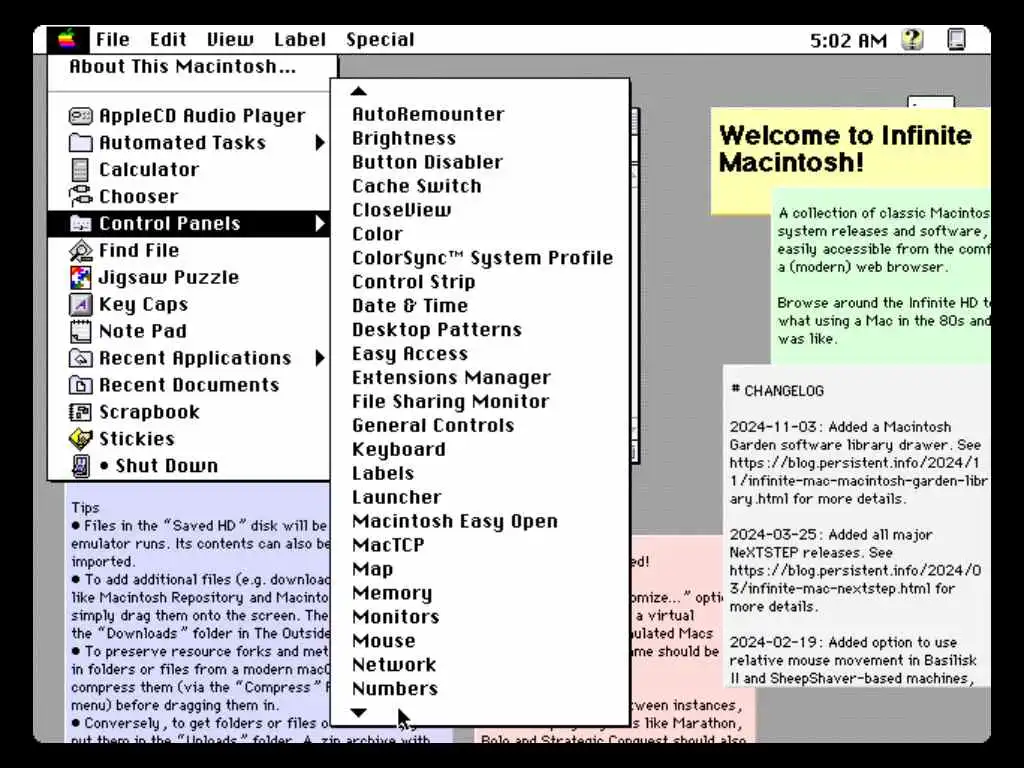Click the down scroll arrow in Control Panels list
Screen dimensions: 1024x768
pos(358,712)
